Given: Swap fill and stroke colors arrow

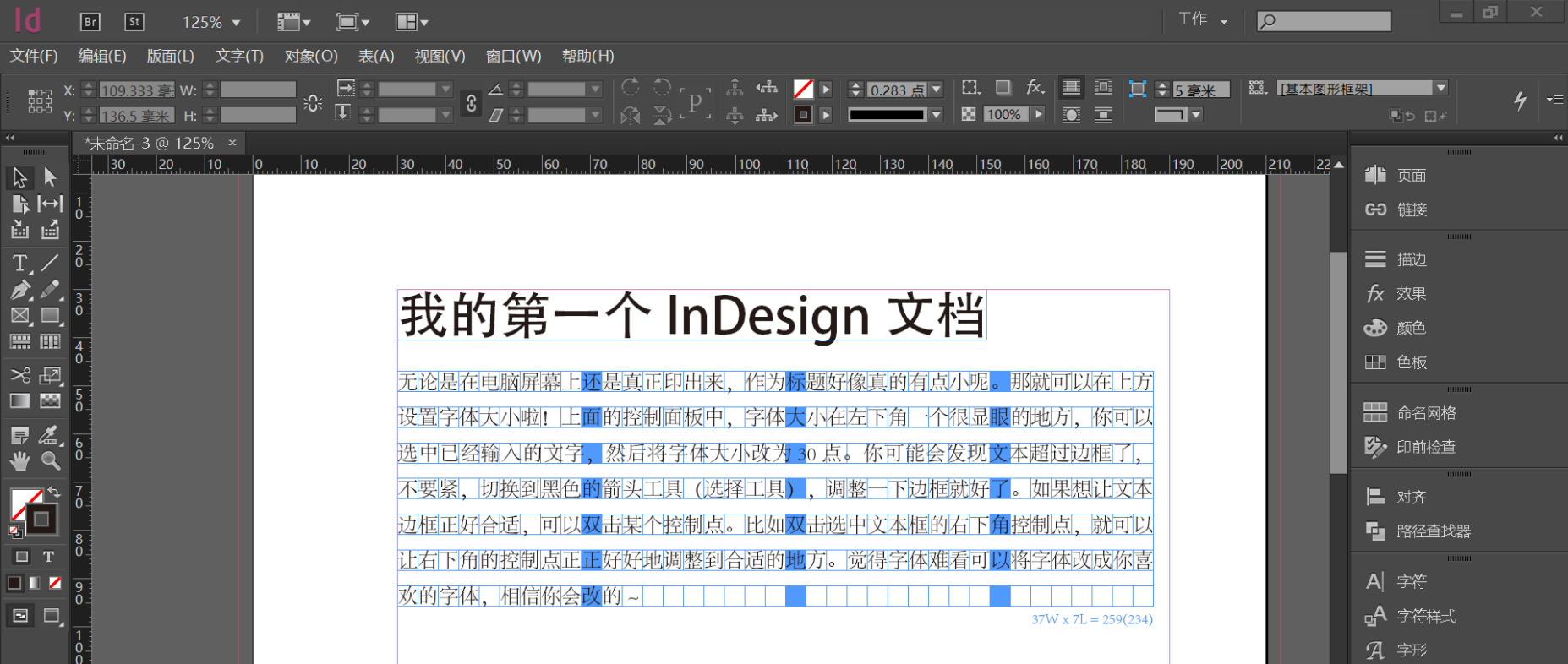Looking at the screenshot, I should tap(54, 492).
